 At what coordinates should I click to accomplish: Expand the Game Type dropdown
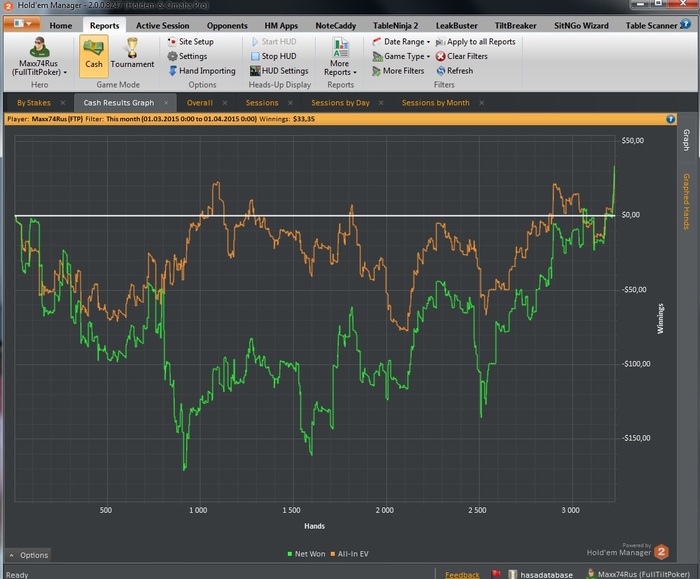(405, 57)
